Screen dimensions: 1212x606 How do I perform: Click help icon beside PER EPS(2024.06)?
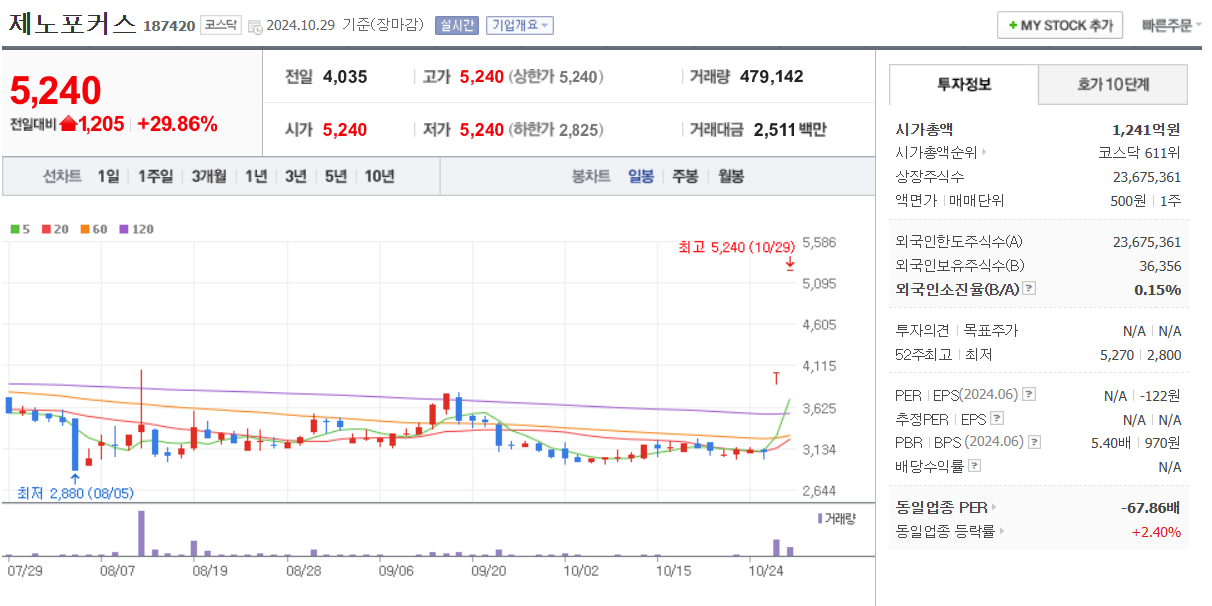pyautogui.click(x=1029, y=395)
